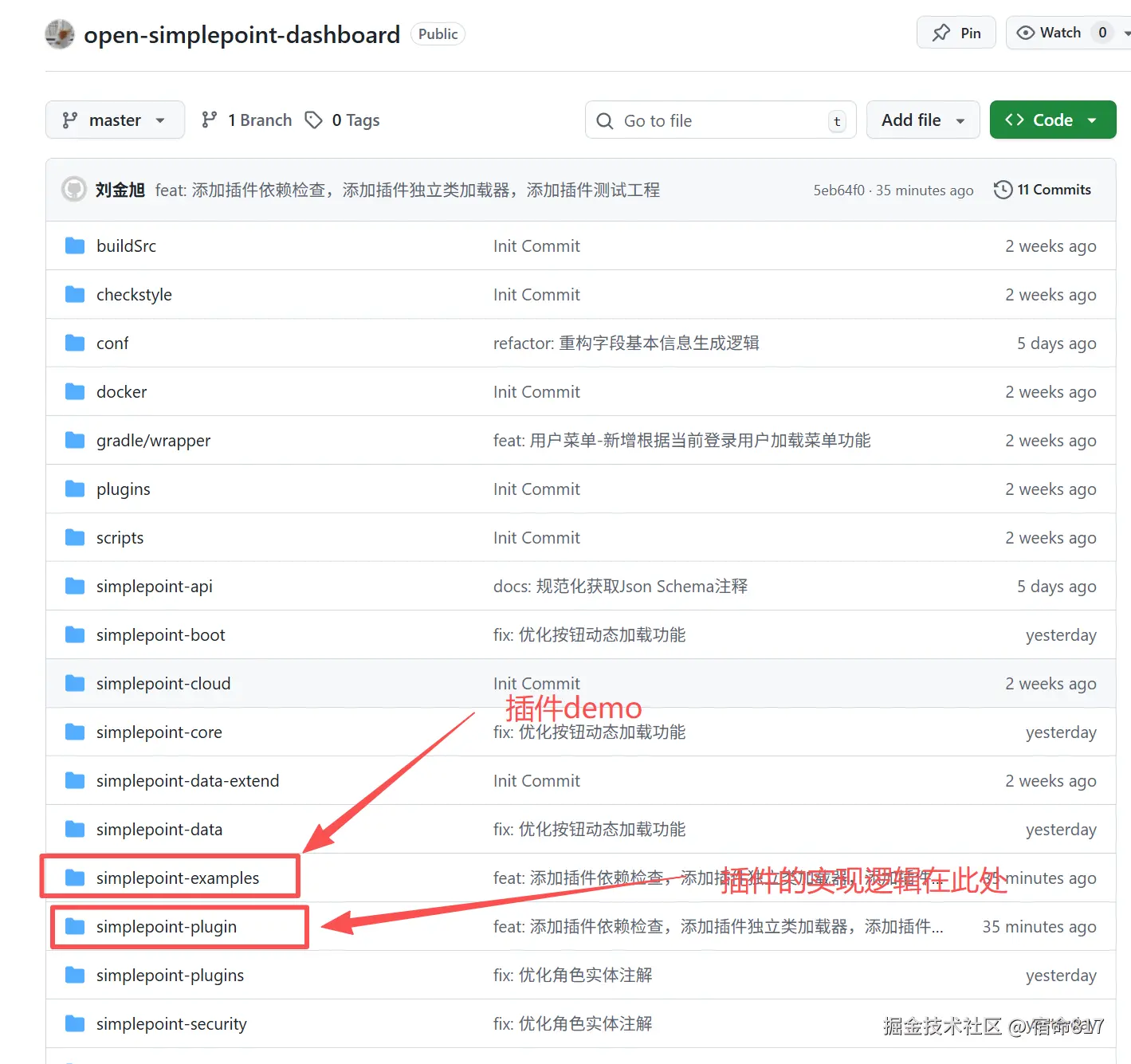Screen dimensions: 1131x1064
Task: Open author 刘金旭 profile link
Action: (x=120, y=190)
